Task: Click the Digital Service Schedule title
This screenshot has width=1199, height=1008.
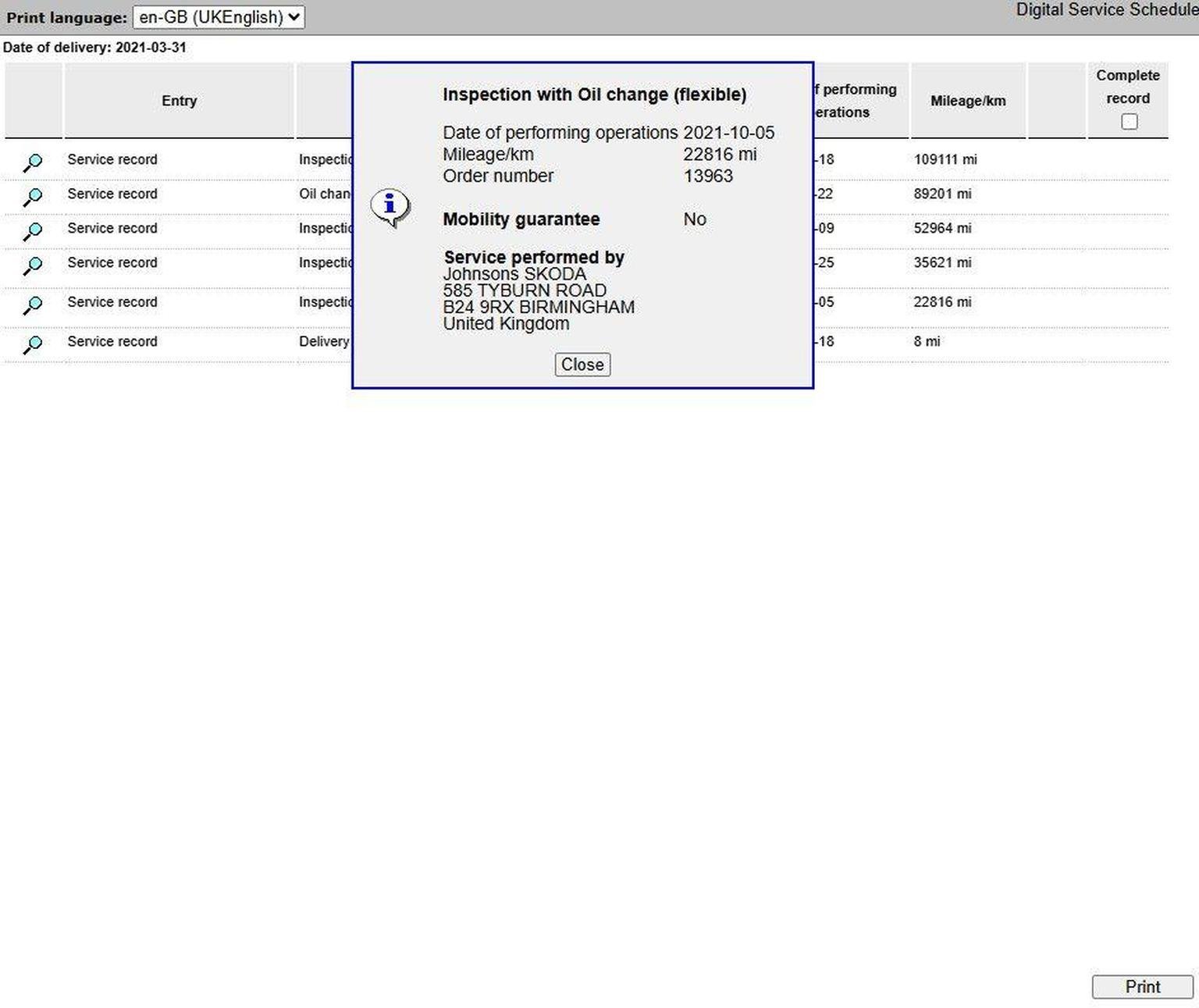Action: [1105, 10]
